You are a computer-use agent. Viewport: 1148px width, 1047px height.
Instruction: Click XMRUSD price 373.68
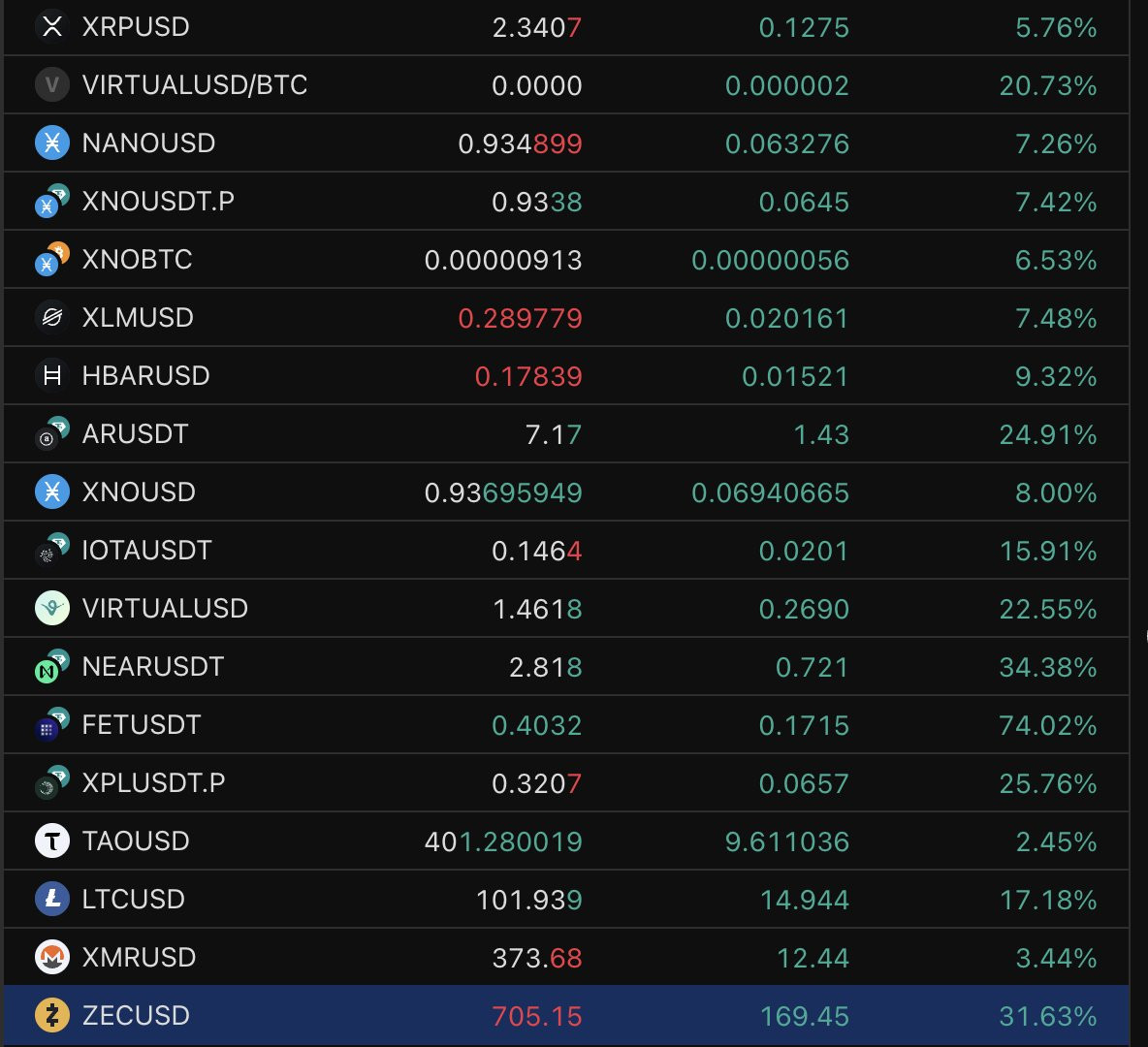click(x=536, y=958)
